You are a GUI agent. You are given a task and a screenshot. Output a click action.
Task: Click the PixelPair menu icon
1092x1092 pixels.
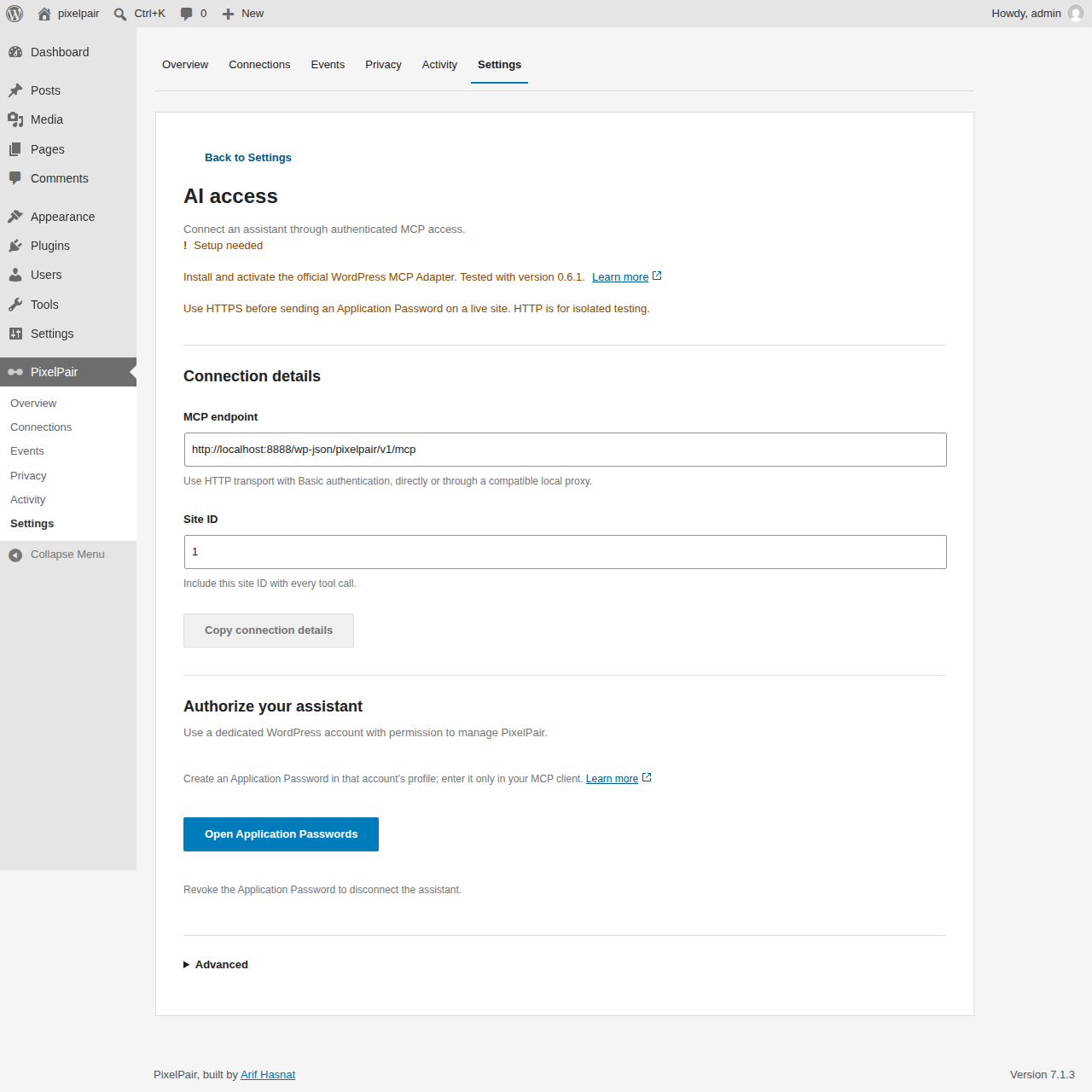[15, 372]
